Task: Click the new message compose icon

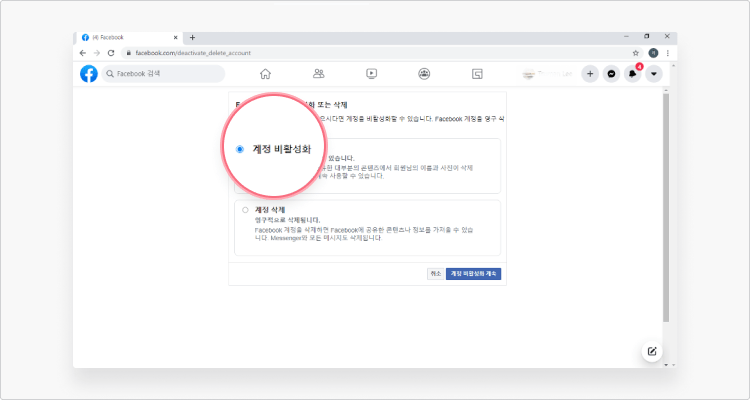Action: coord(651,351)
